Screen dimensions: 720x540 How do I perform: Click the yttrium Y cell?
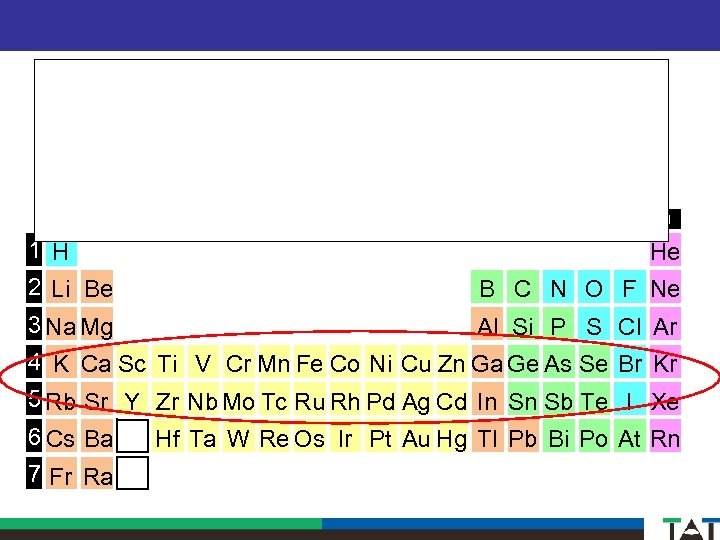tap(132, 399)
